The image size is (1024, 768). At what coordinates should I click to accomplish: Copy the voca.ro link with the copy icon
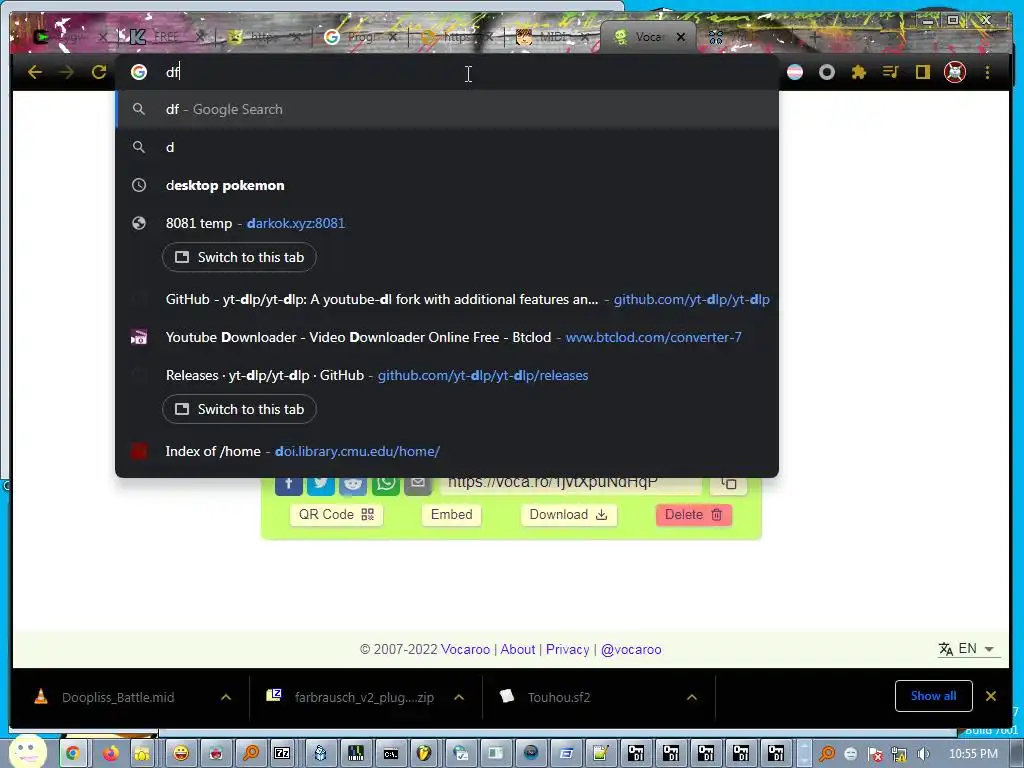[x=728, y=485]
